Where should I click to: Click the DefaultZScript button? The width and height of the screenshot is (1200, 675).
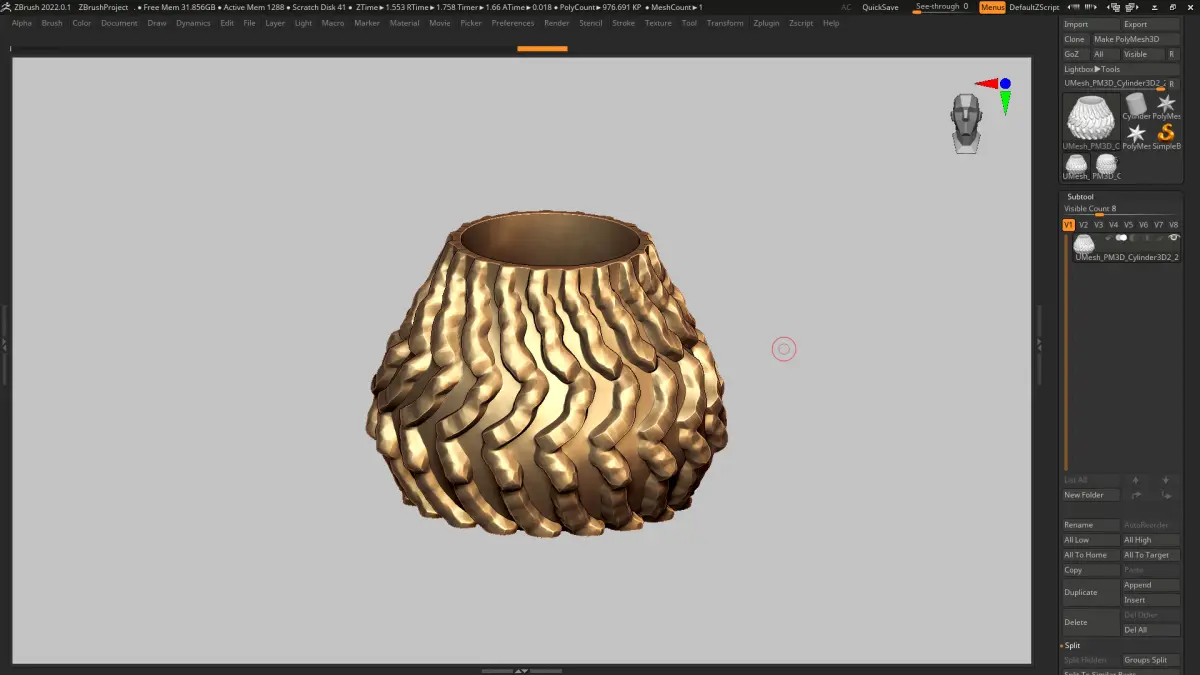click(1034, 7)
